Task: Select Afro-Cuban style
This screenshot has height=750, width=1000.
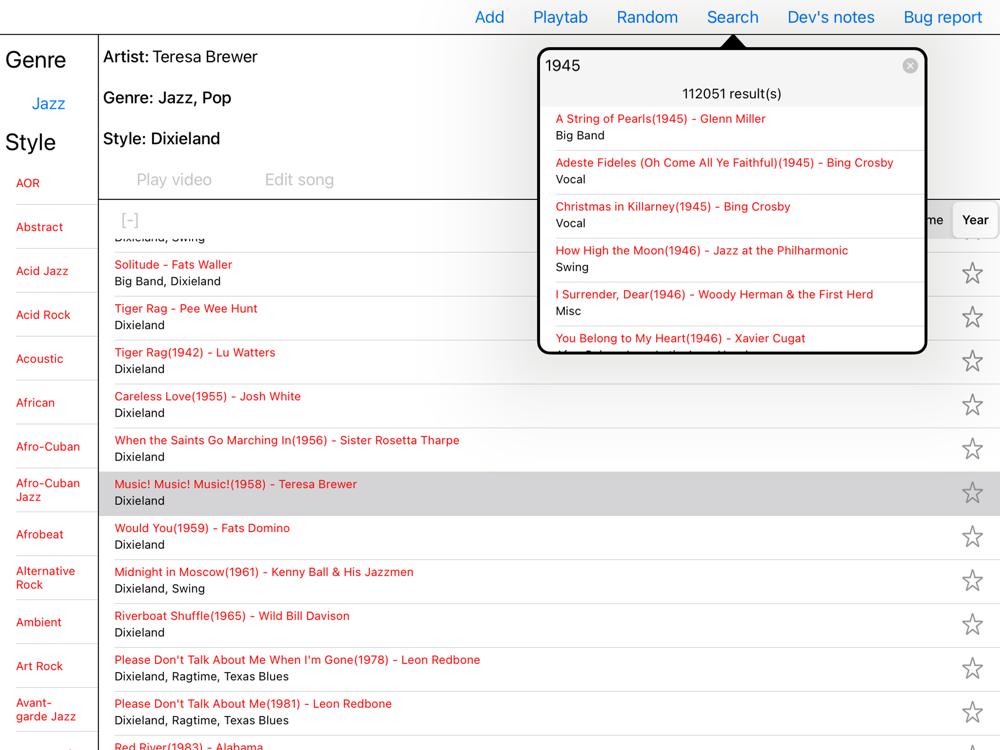Action: 48,447
